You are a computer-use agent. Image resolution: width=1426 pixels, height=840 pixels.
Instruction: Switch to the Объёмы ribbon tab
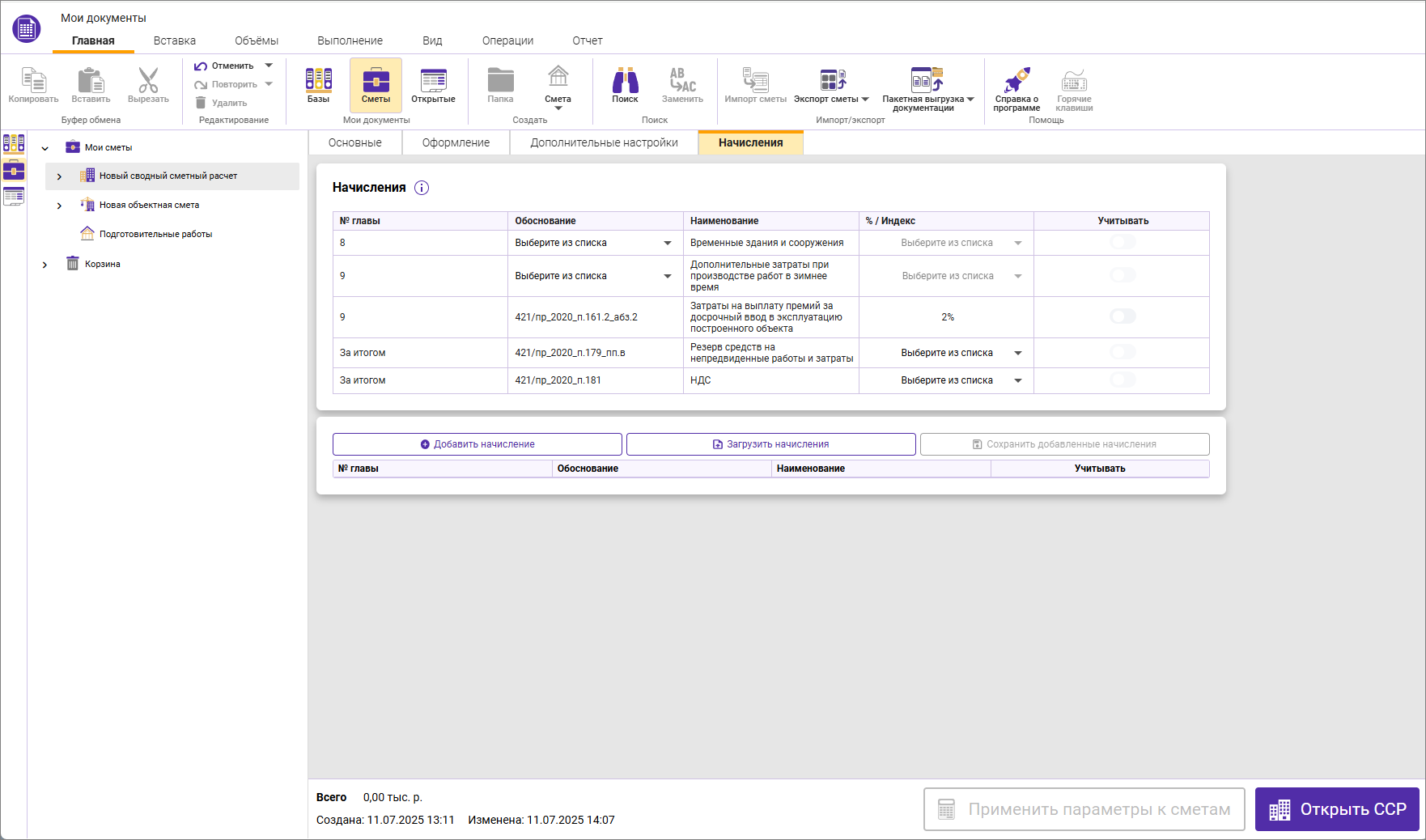256,40
